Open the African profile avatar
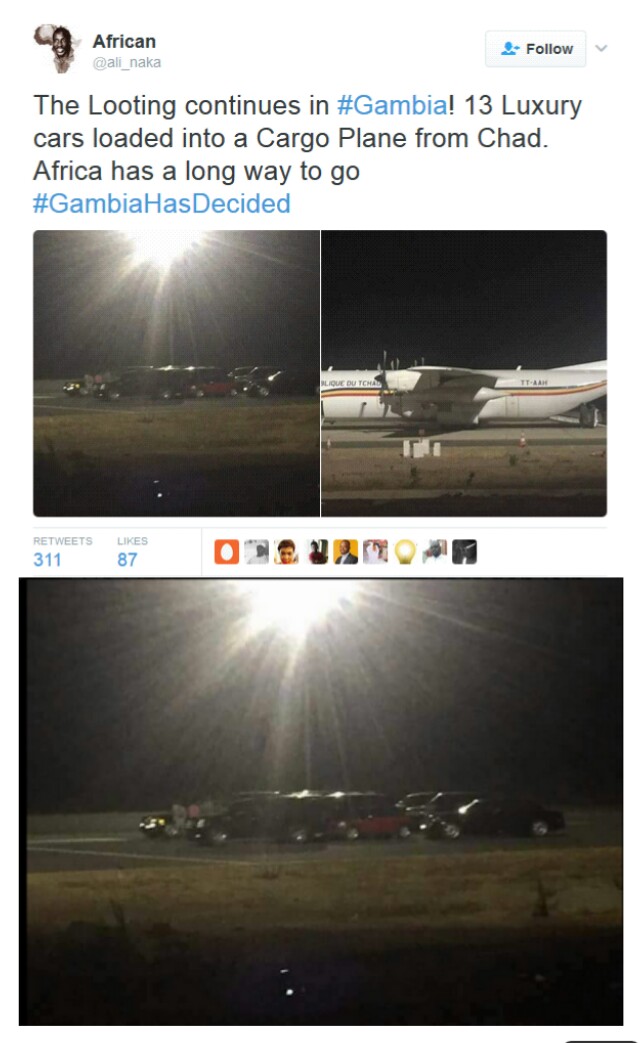This screenshot has height=1043, width=644. pyautogui.click(x=57, y=49)
